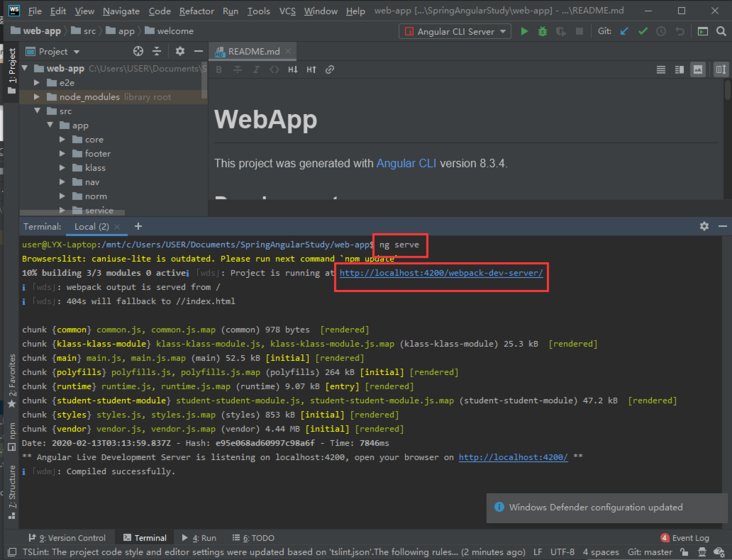Insert link using the markdown link icon
This screenshot has height=560, width=732.
click(330, 70)
